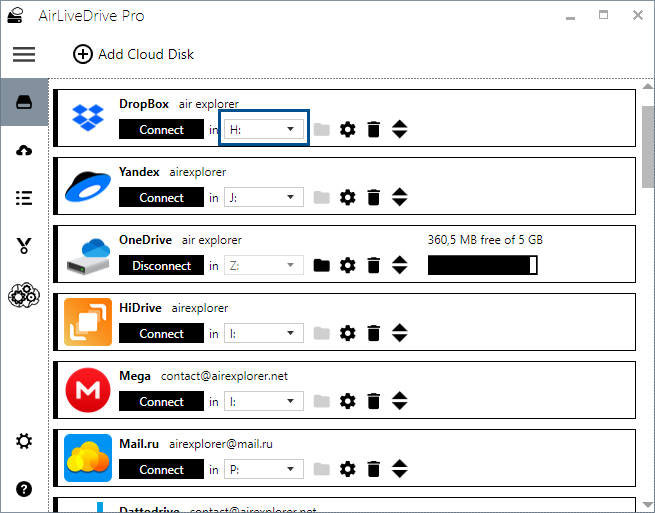
Task: Disconnect the OneDrive disk
Action: (161, 265)
